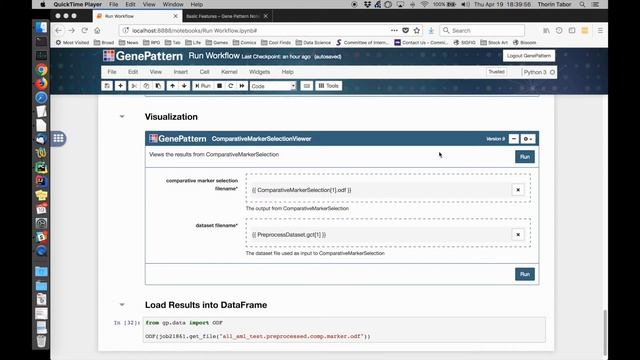Restart and run all with the fast-forward icon

coord(242,86)
